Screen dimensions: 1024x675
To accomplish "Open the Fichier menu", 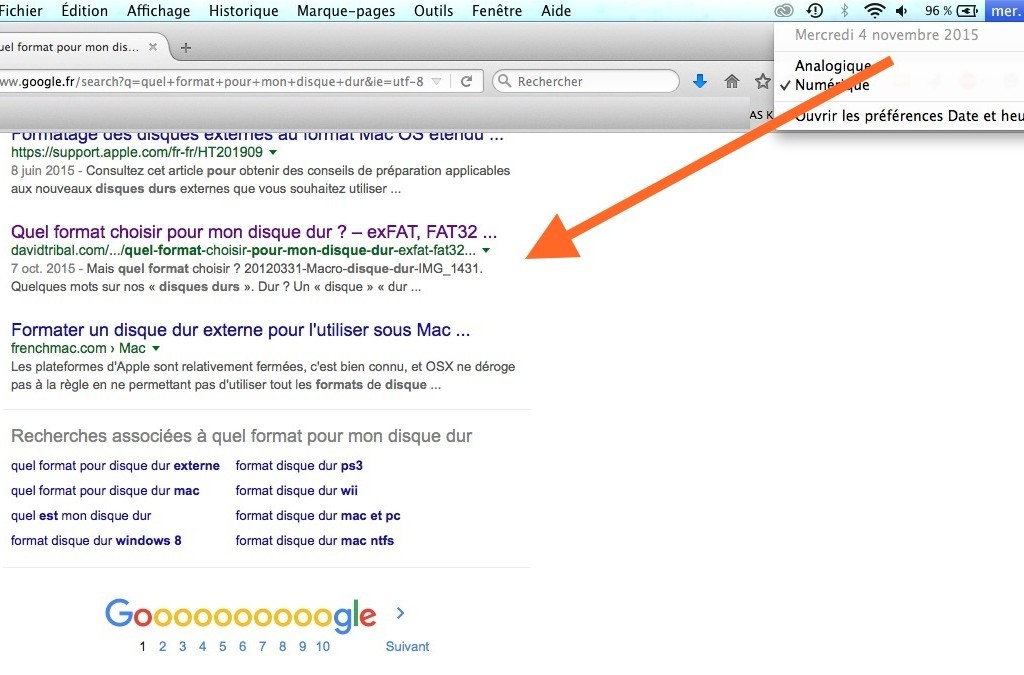I will point(20,10).
